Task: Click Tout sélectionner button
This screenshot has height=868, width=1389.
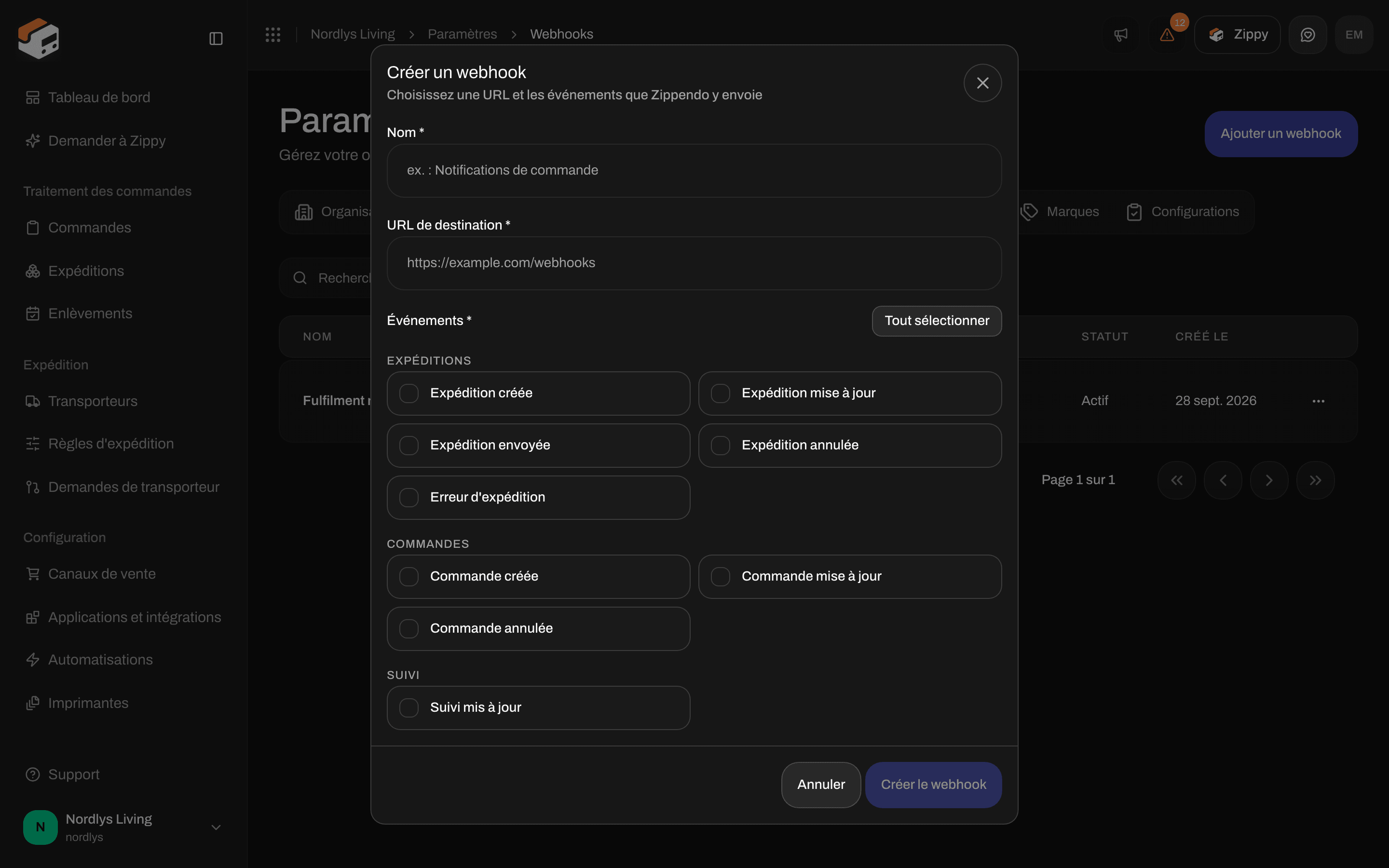Action: pyautogui.click(x=937, y=321)
